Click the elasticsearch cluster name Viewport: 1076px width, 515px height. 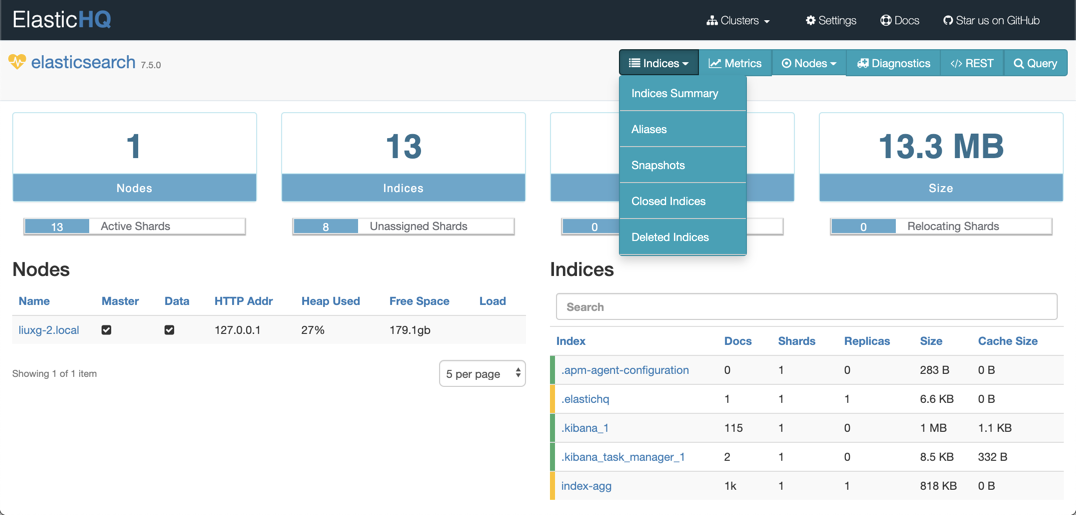[x=83, y=62]
